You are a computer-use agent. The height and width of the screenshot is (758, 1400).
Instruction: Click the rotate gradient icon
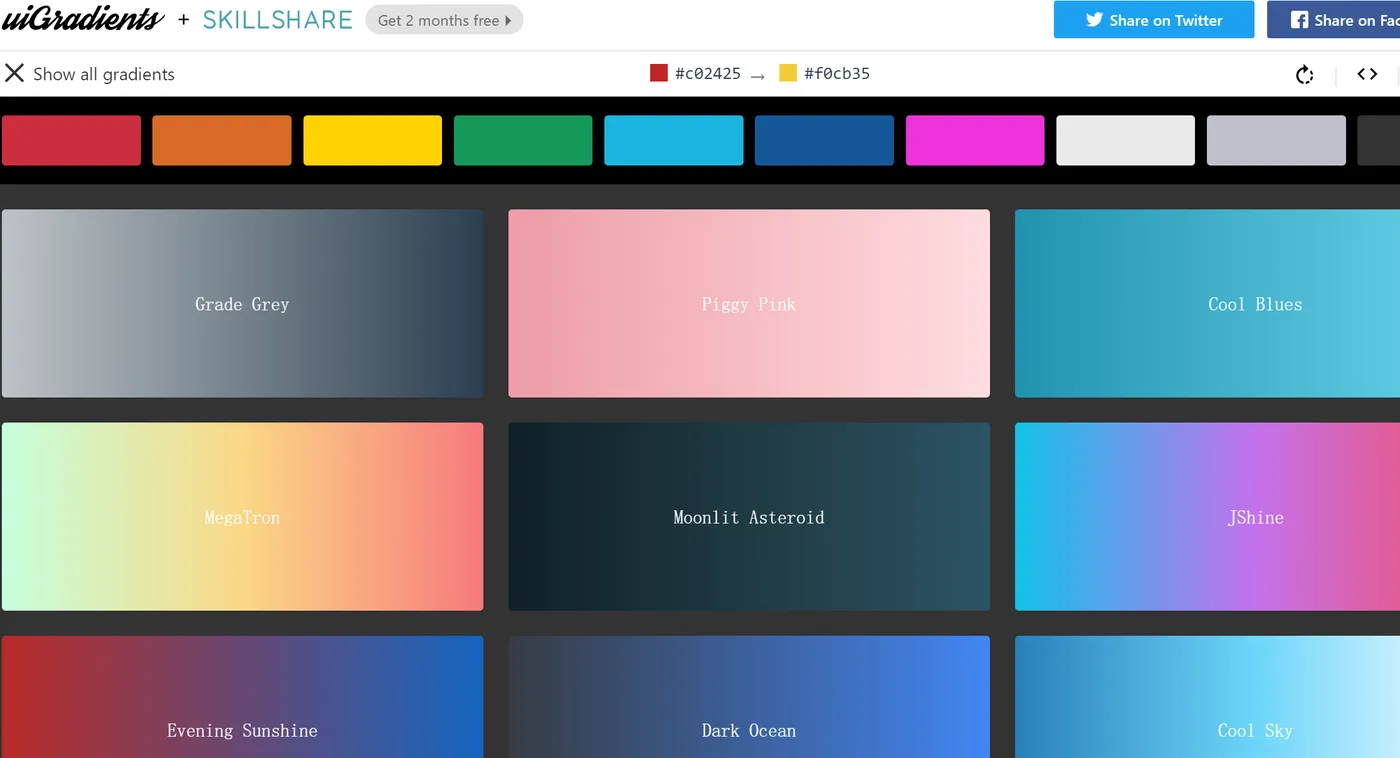1304,74
